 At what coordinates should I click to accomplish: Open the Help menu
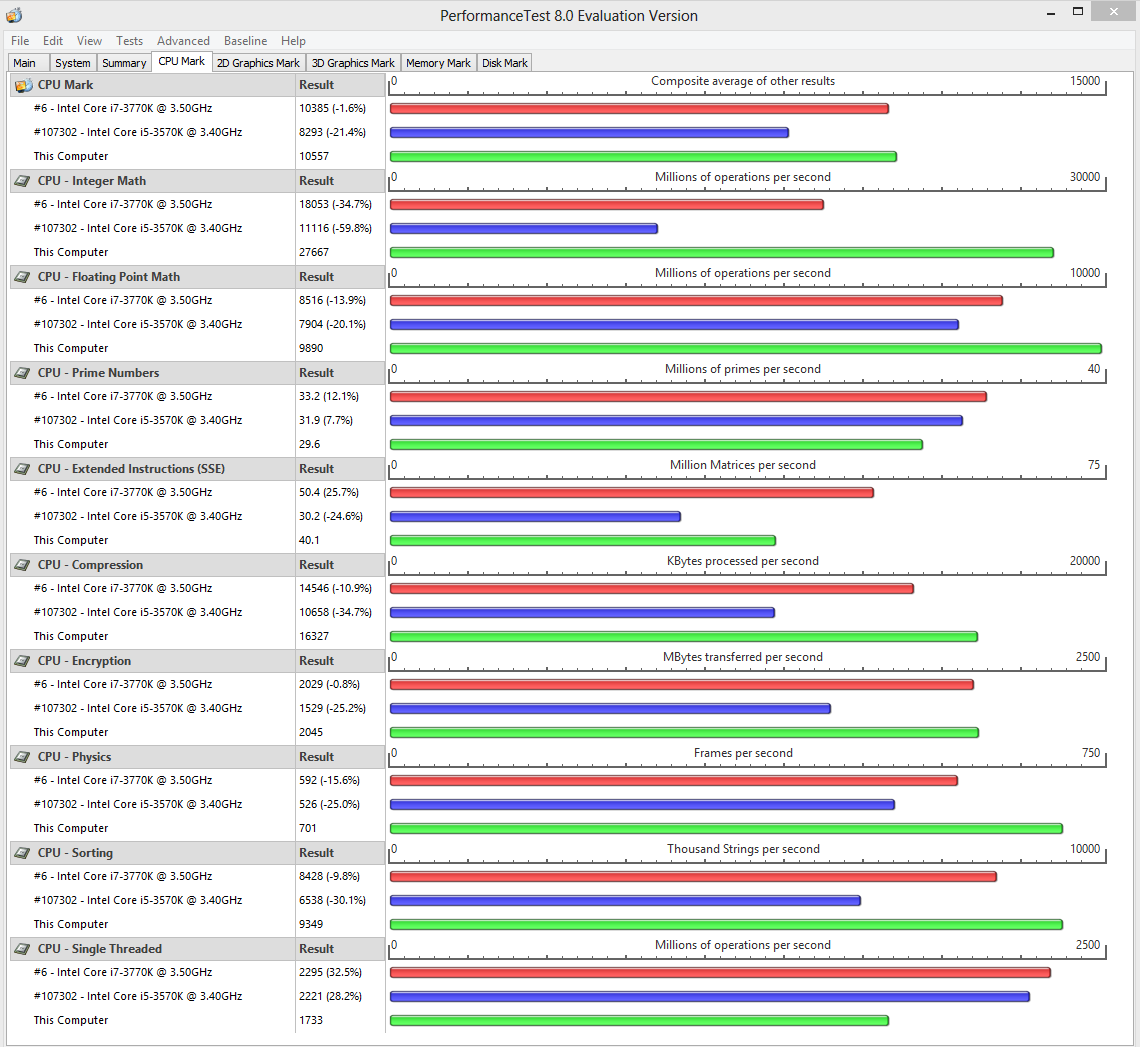click(293, 41)
